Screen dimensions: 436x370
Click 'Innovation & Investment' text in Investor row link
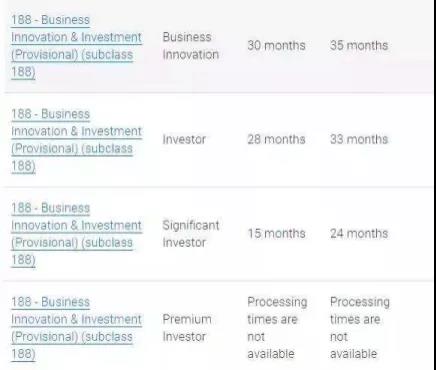(77, 131)
